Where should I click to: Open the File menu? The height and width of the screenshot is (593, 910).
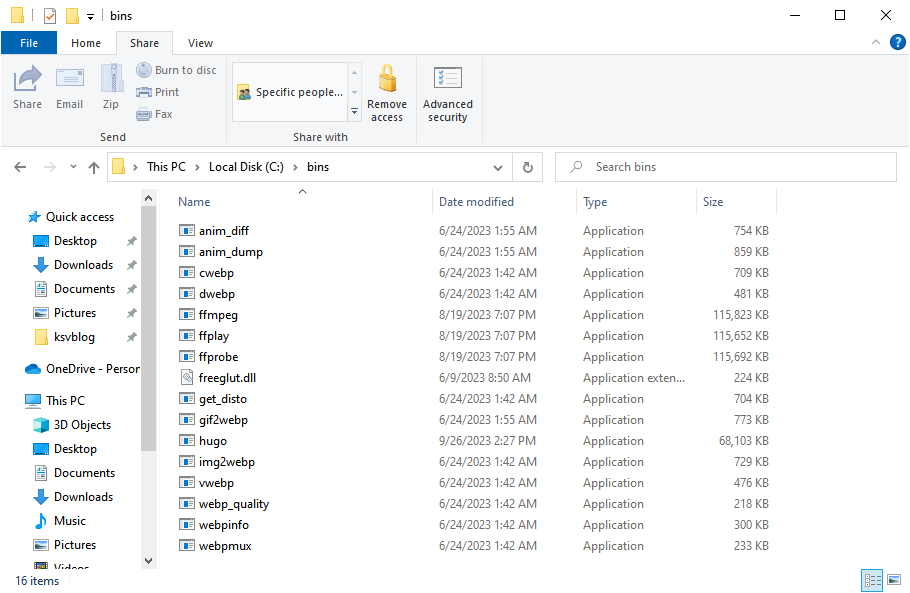pyautogui.click(x=29, y=43)
